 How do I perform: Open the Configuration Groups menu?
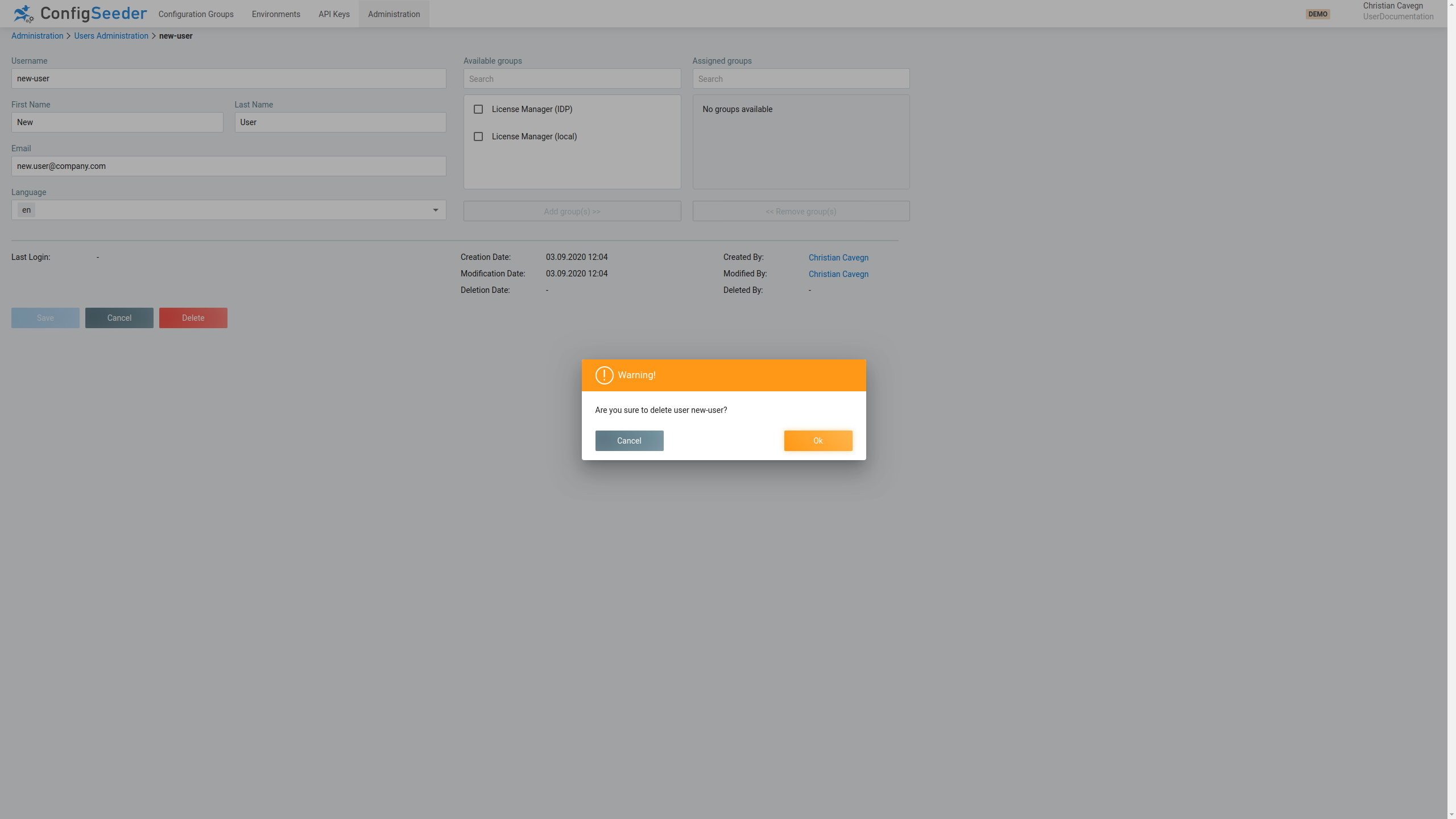196,14
